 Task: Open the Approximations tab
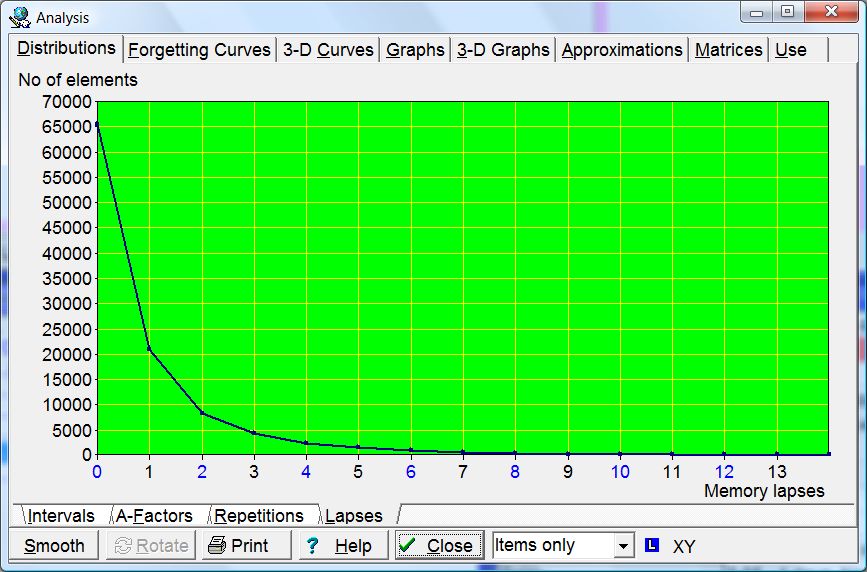coord(622,50)
